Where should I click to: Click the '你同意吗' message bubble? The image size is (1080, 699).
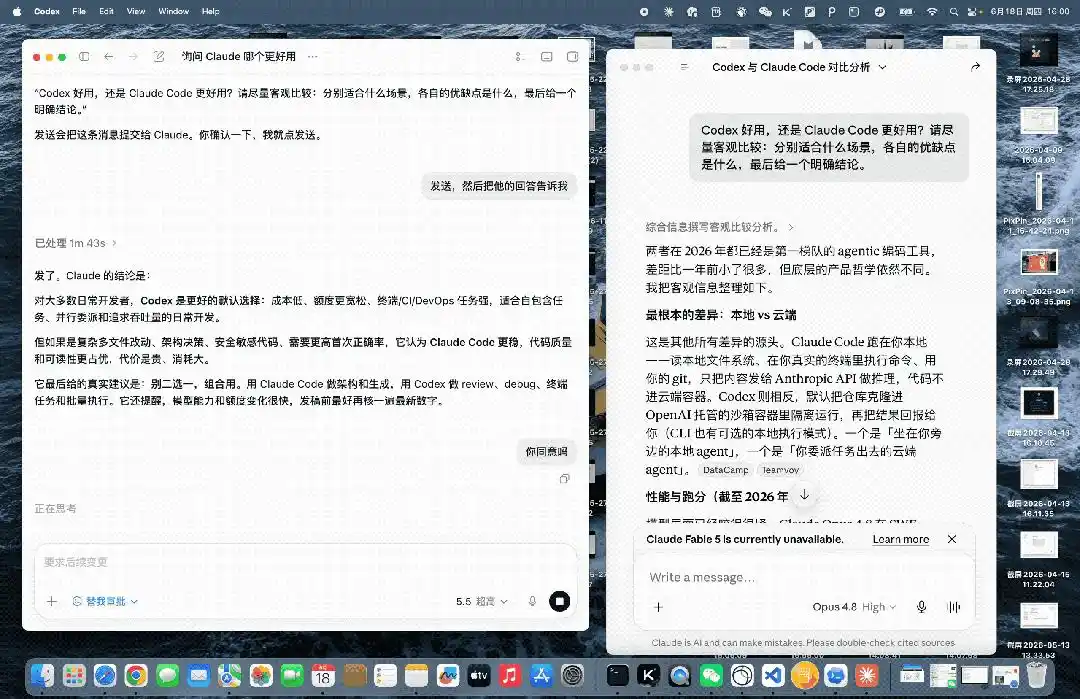(546, 452)
